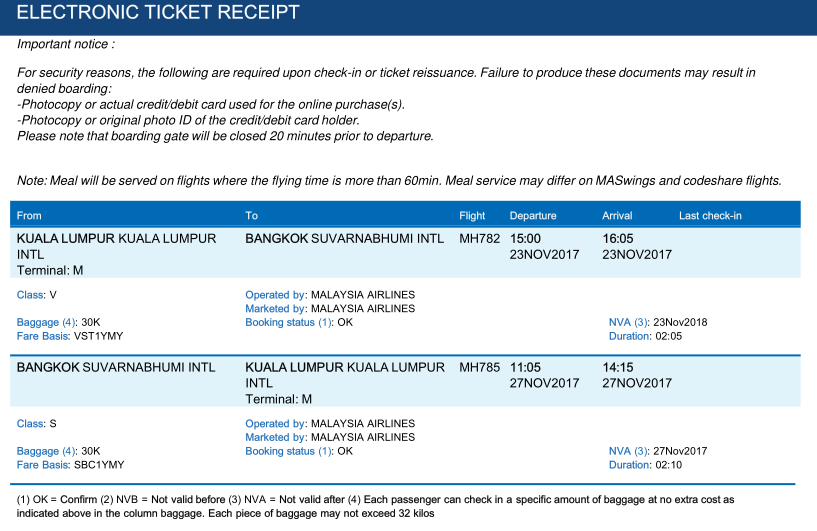Click the Important notice heading
The width and height of the screenshot is (817, 531).
click(66, 44)
